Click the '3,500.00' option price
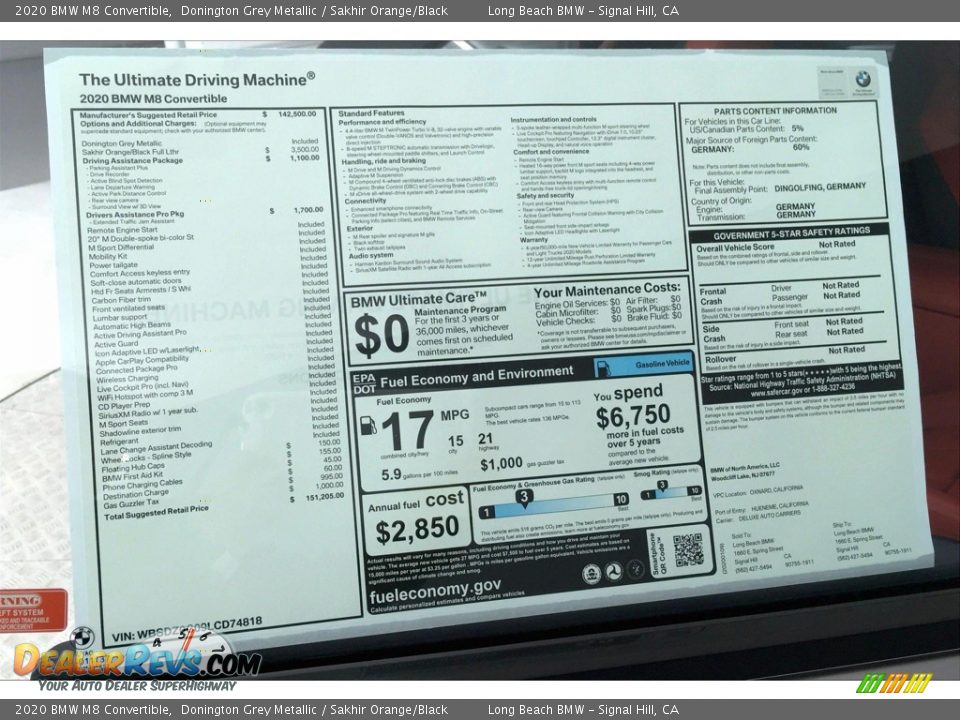 pyautogui.click(x=305, y=149)
